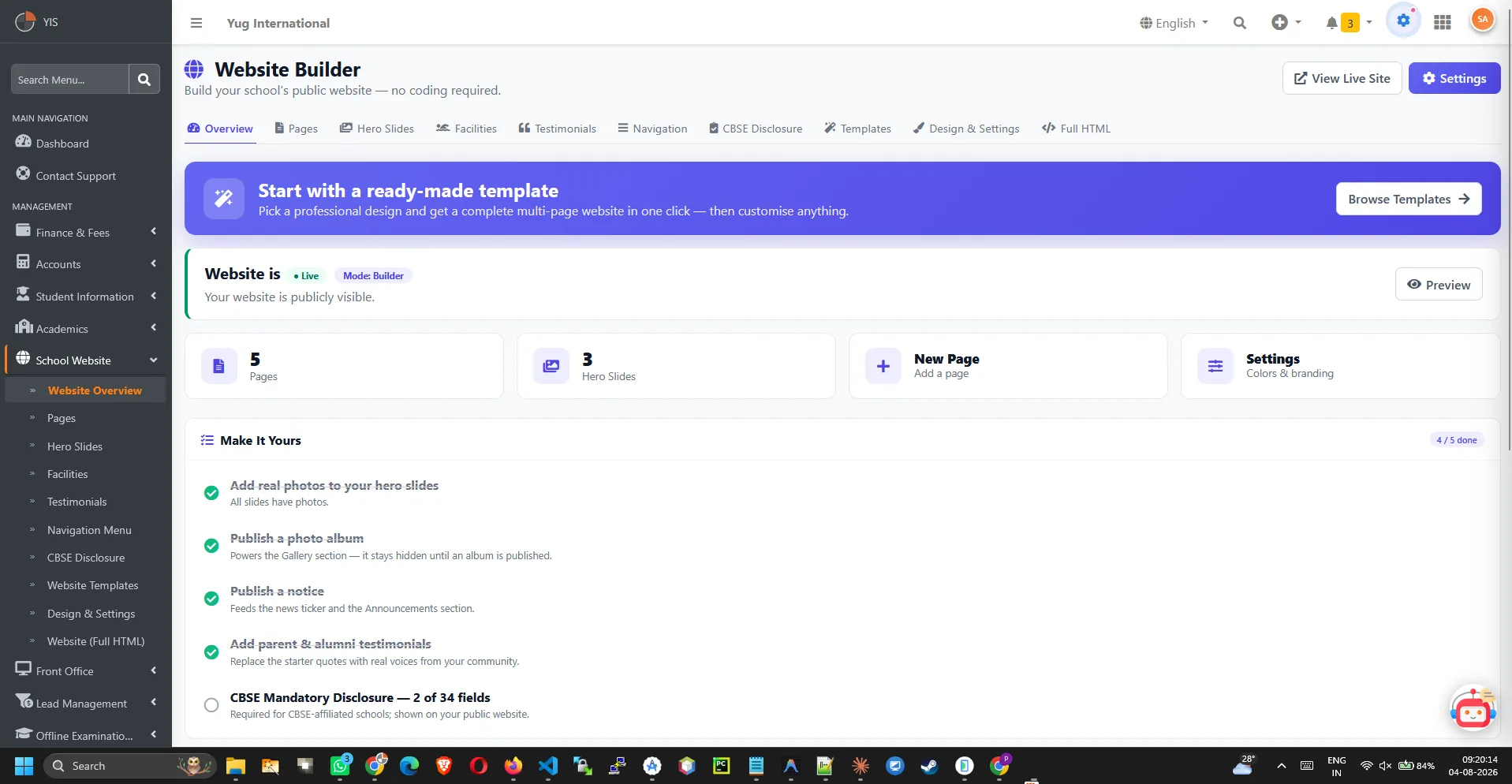Click the chatbot robot assistant icon

pos(1473,708)
